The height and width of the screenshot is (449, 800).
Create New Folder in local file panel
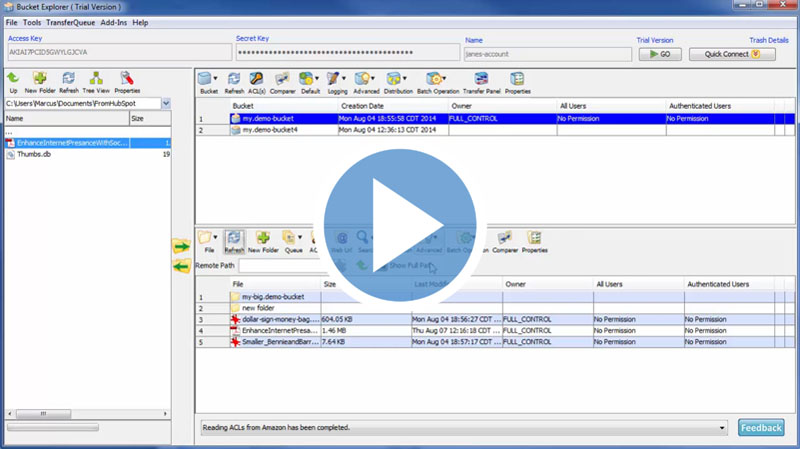(x=38, y=80)
